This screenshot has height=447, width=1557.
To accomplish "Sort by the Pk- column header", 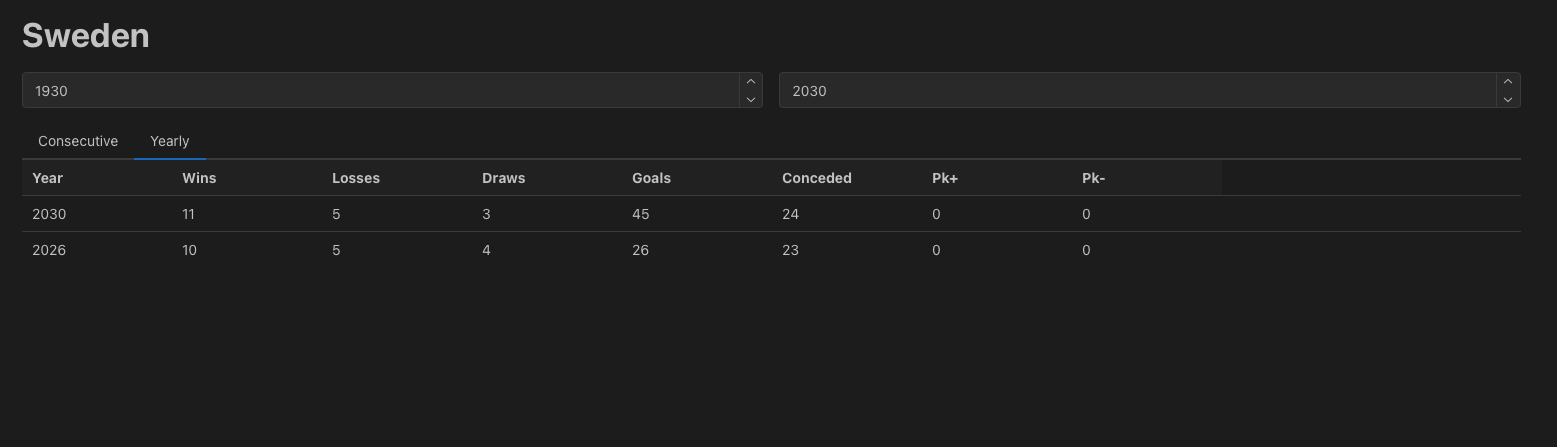I will pyautogui.click(x=1093, y=178).
